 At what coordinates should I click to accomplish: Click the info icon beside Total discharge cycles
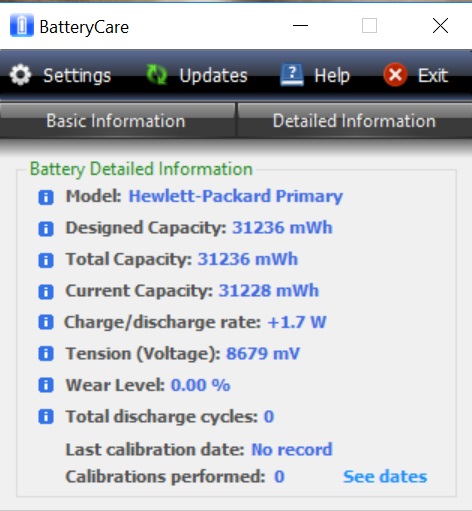(46, 416)
